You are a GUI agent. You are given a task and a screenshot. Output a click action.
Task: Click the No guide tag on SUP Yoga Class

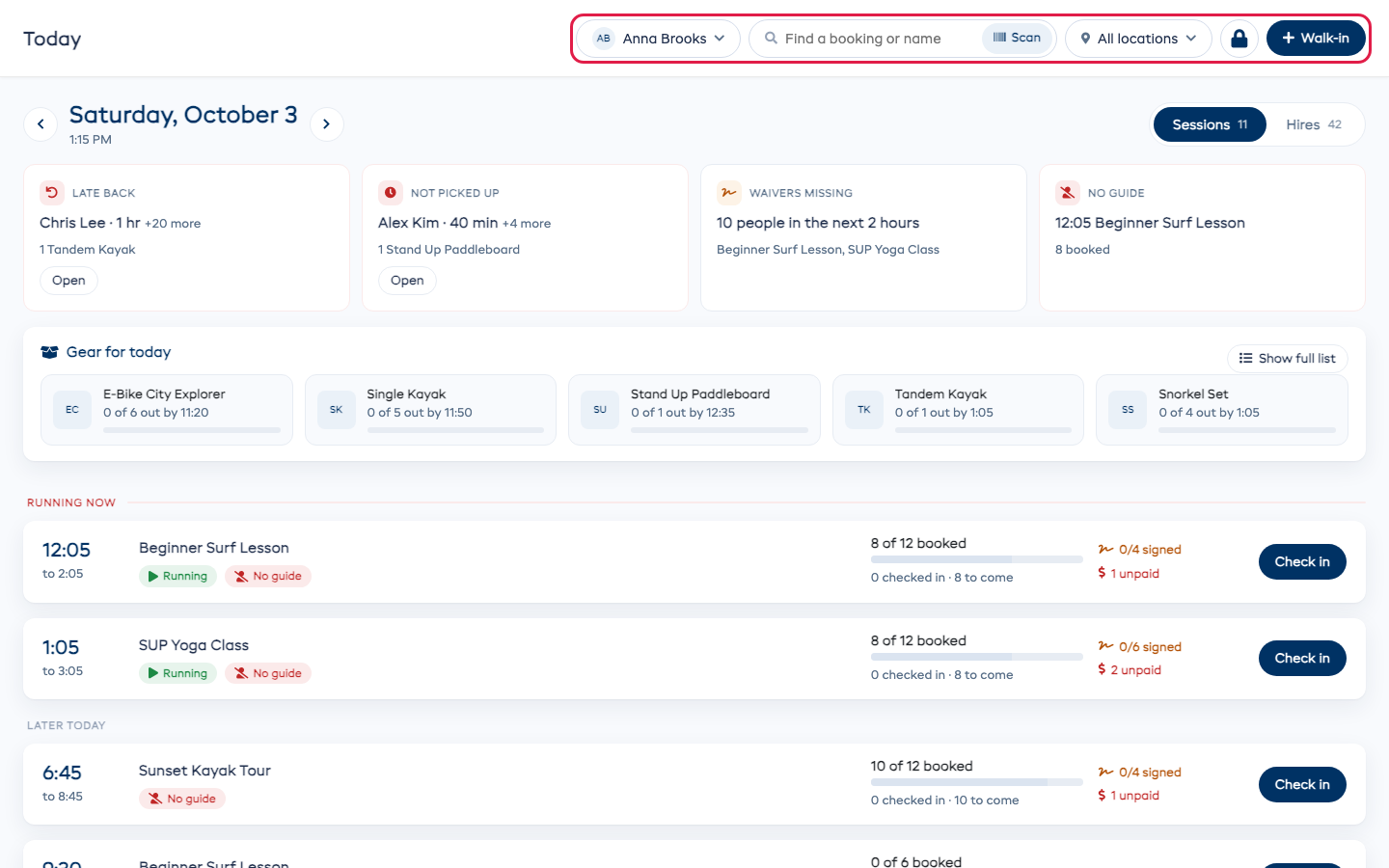point(268,673)
